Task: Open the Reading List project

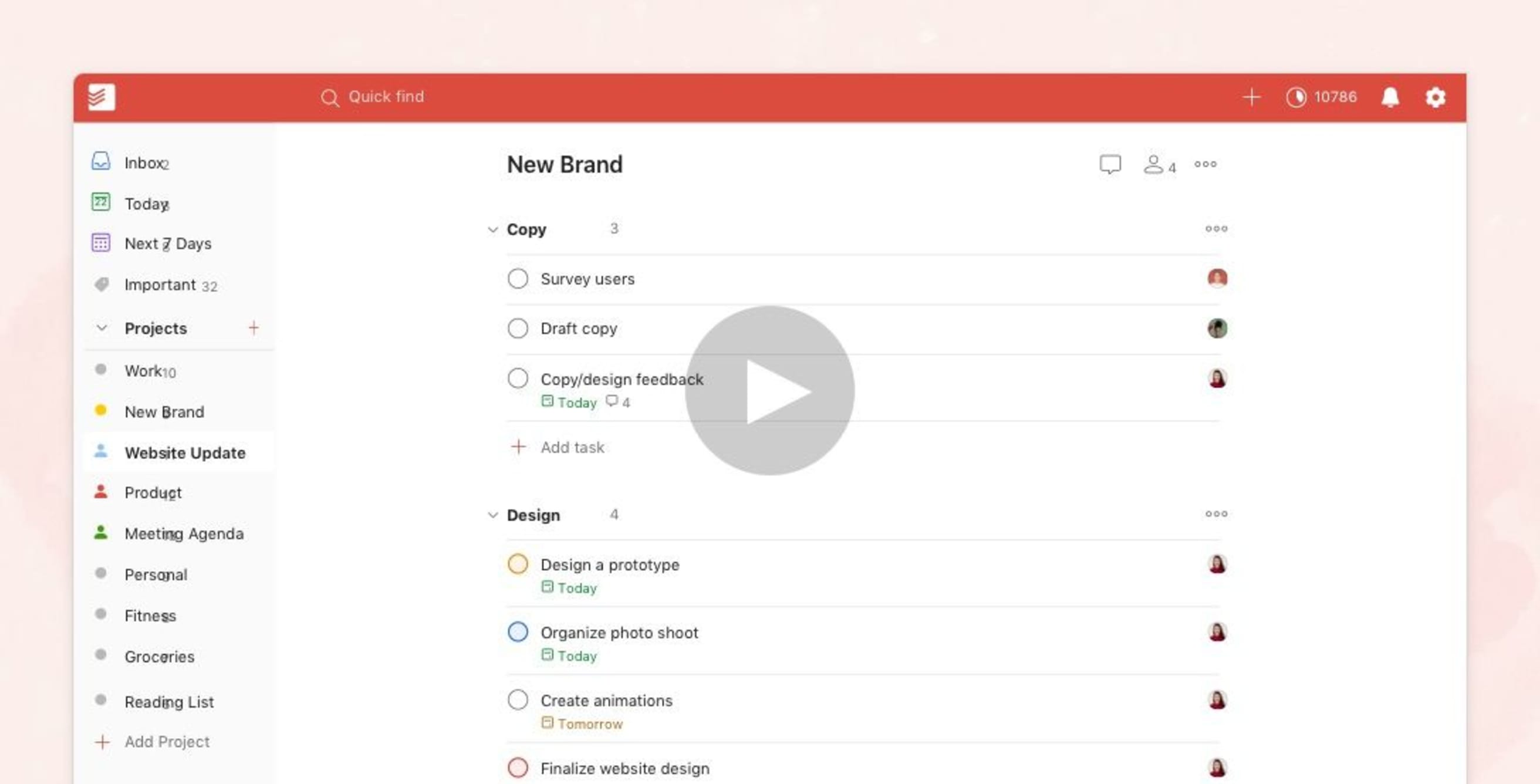Action: coord(180,701)
